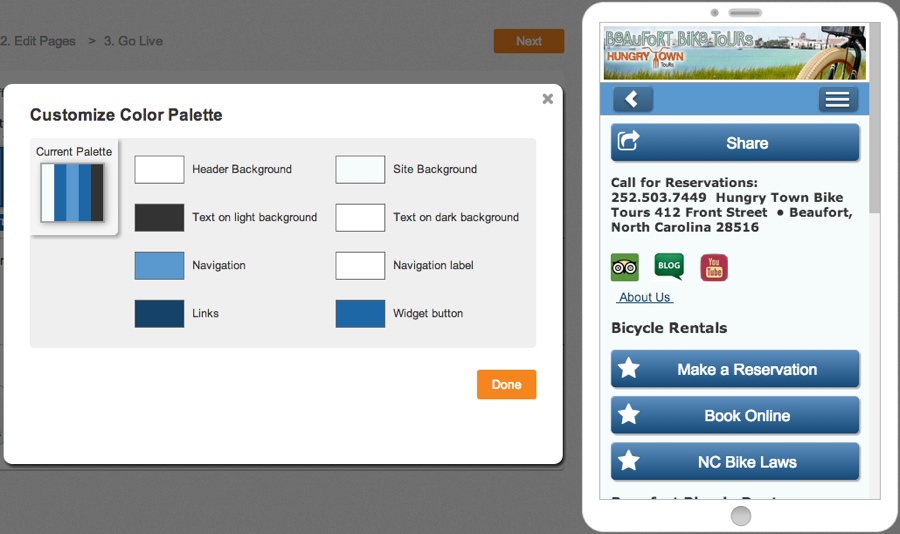Open the green BLOG icon
This screenshot has width=900, height=534.
(669, 266)
